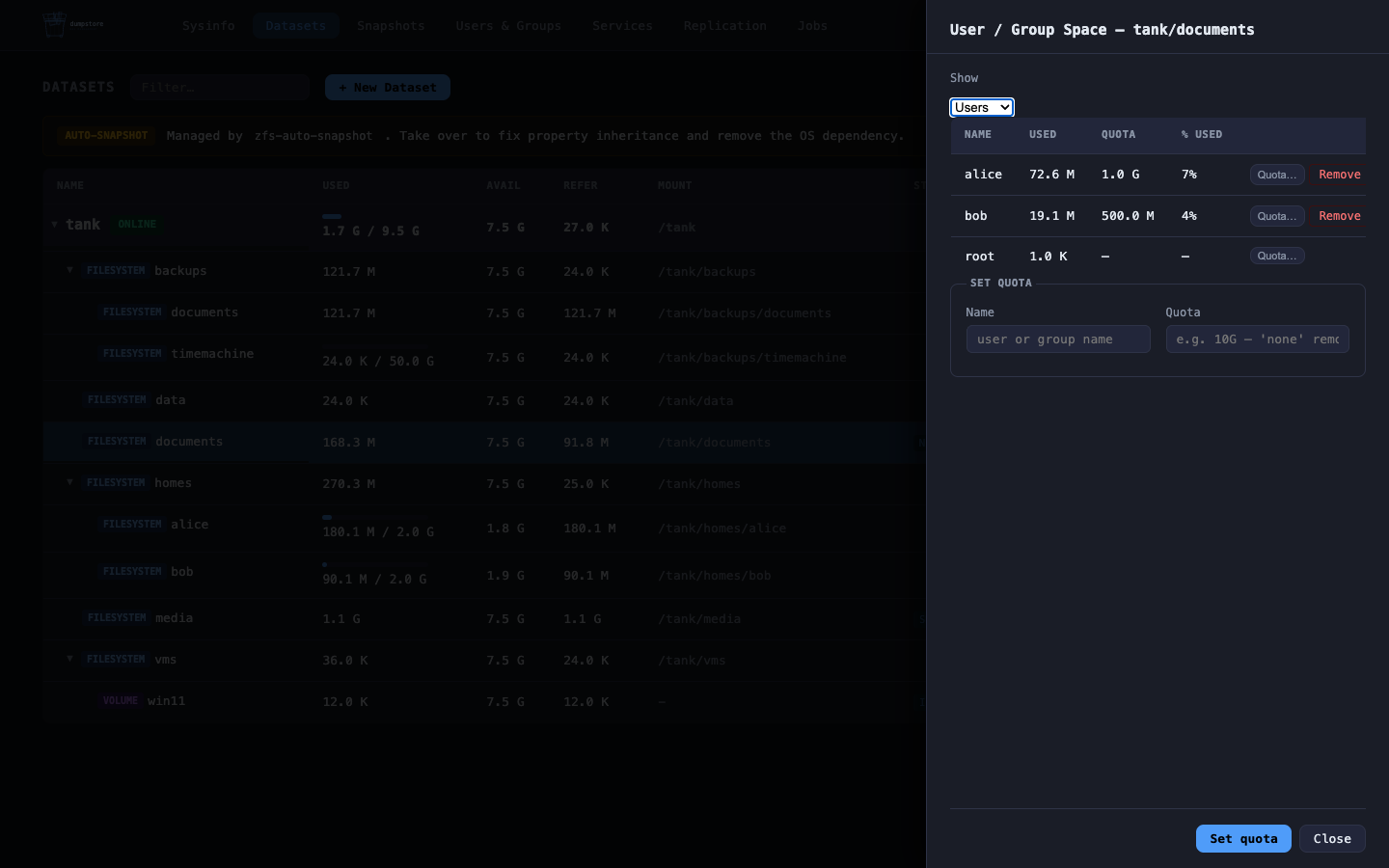Screen dimensions: 1389x868
Task: Click the % USED column header
Action: [1202, 135]
